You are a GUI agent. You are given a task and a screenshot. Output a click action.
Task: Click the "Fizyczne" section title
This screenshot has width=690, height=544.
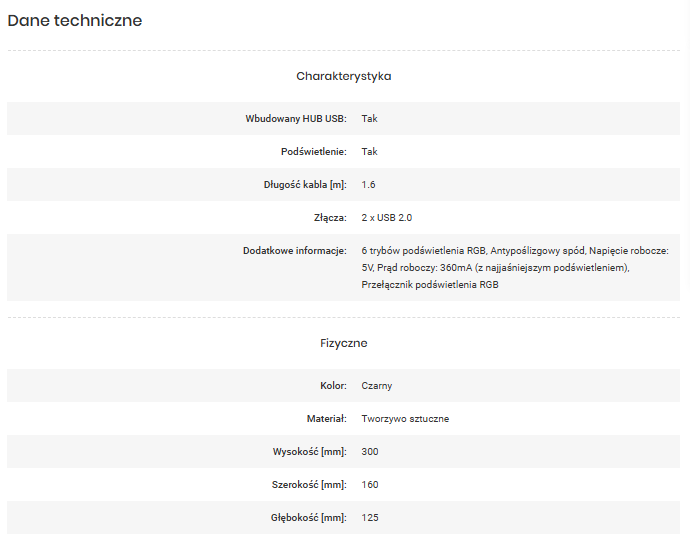pos(343,343)
